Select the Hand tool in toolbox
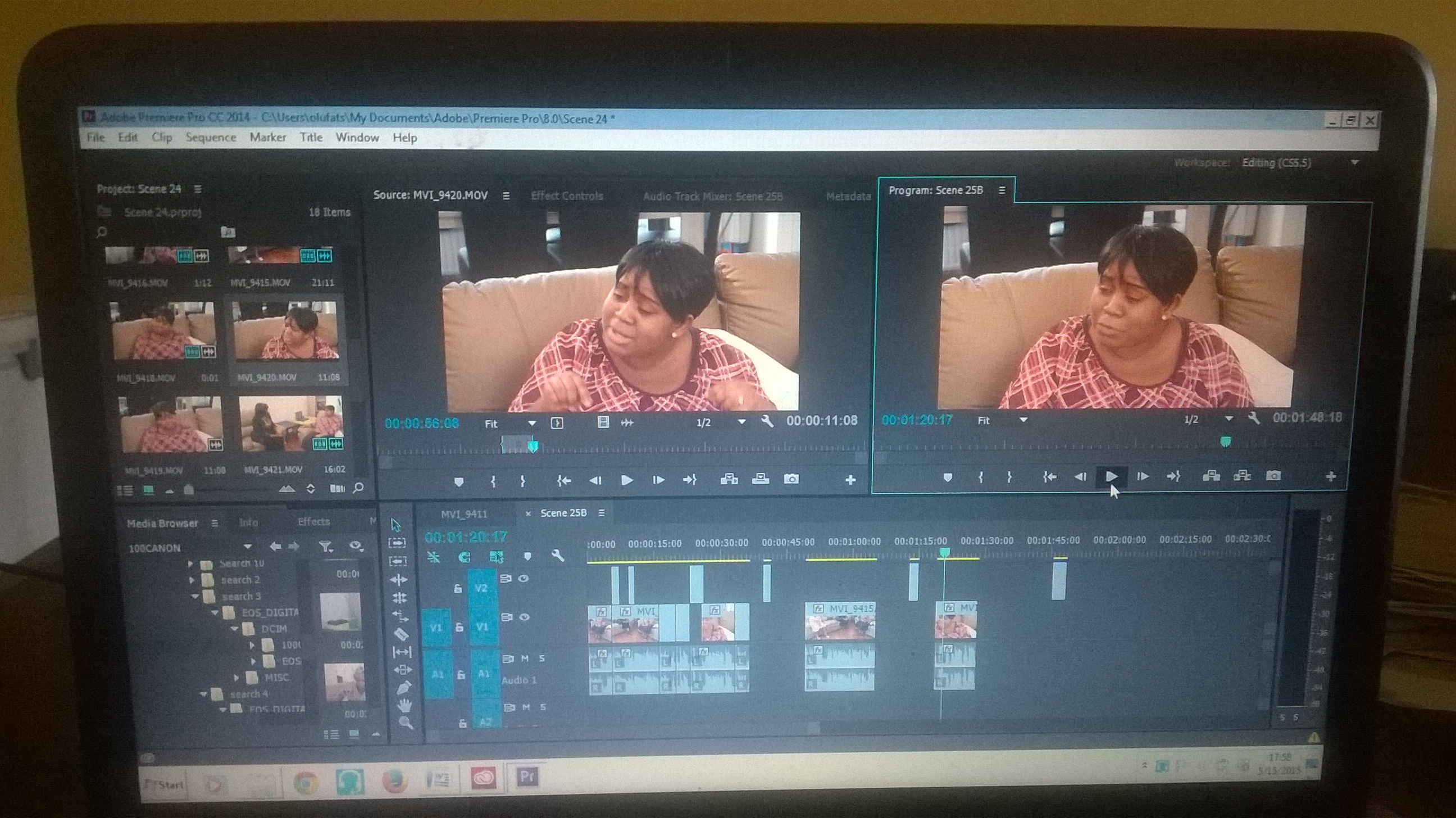This screenshot has width=1456, height=818. pos(403,706)
